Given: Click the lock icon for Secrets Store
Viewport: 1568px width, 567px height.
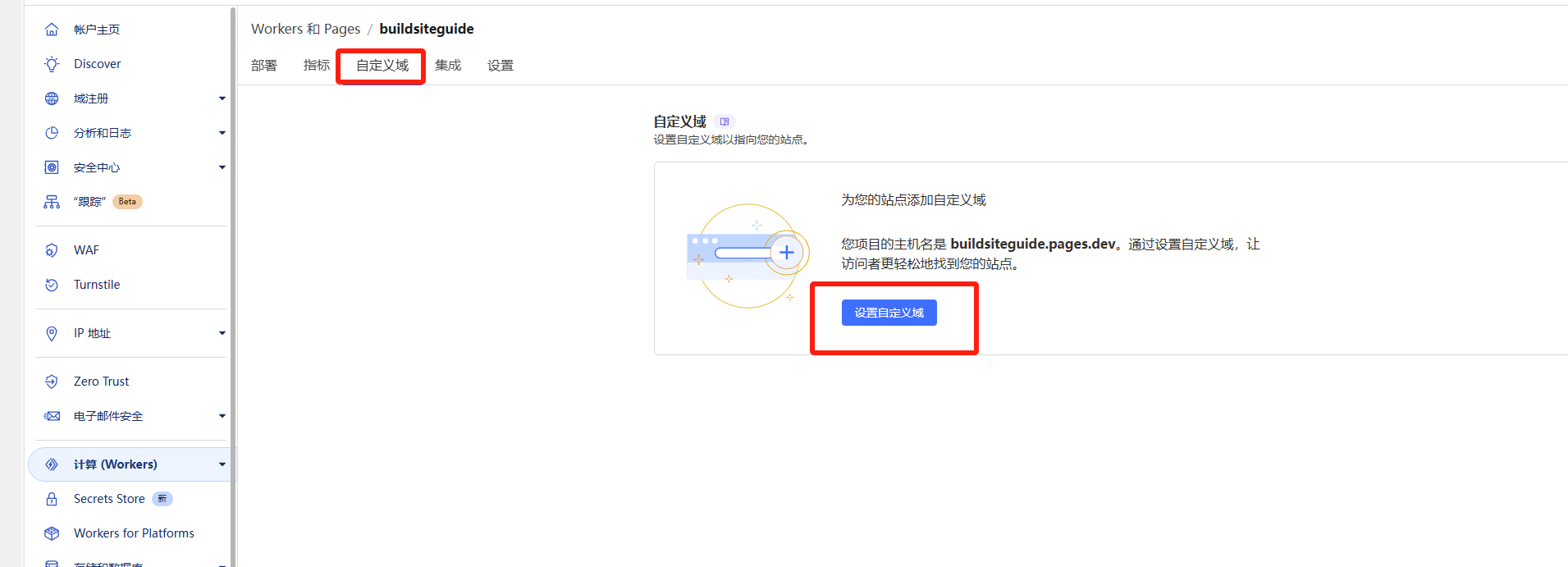Looking at the screenshot, I should [52, 499].
